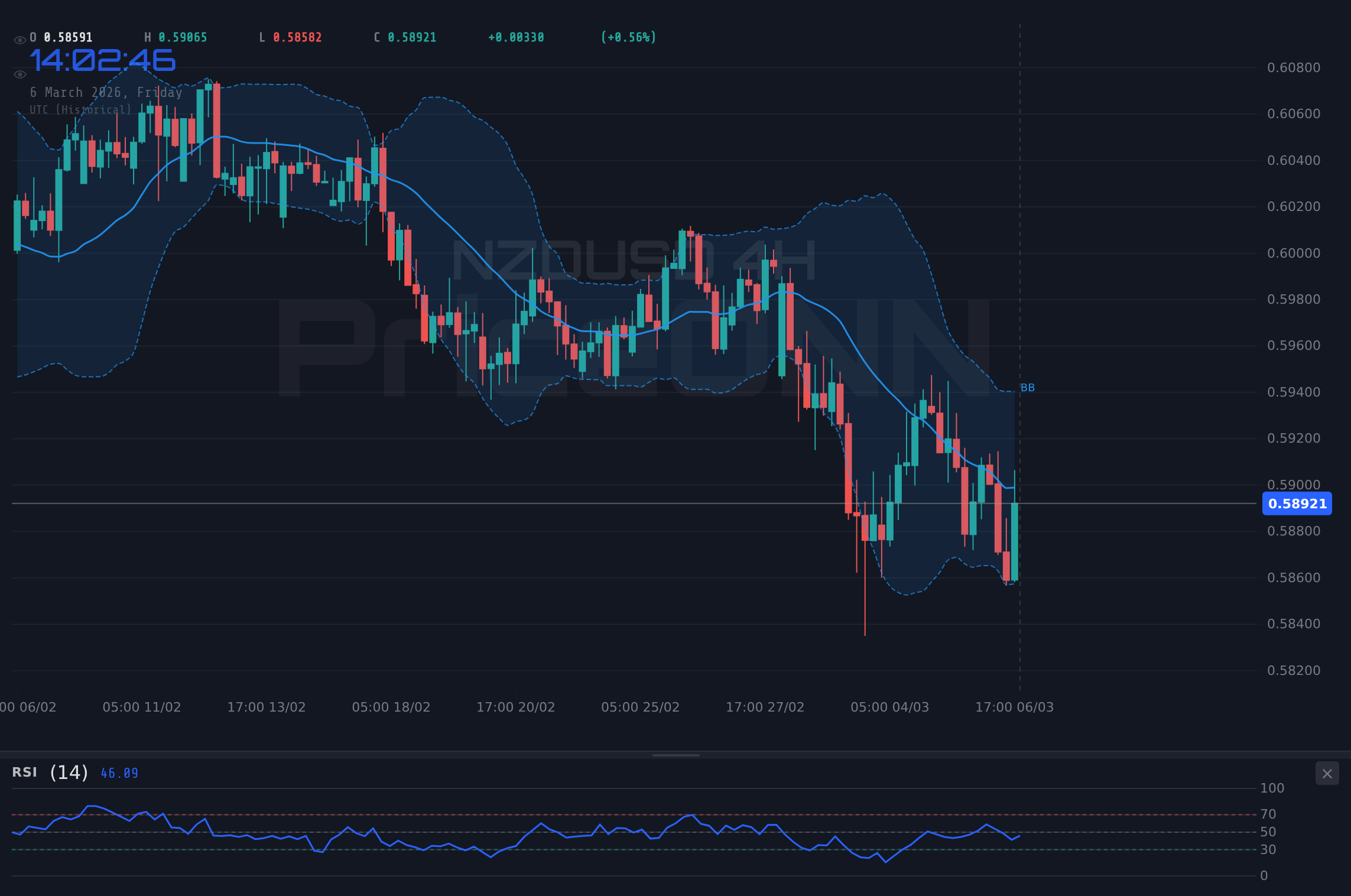
Task: Click the low price value 0.58582
Action: [x=297, y=37]
